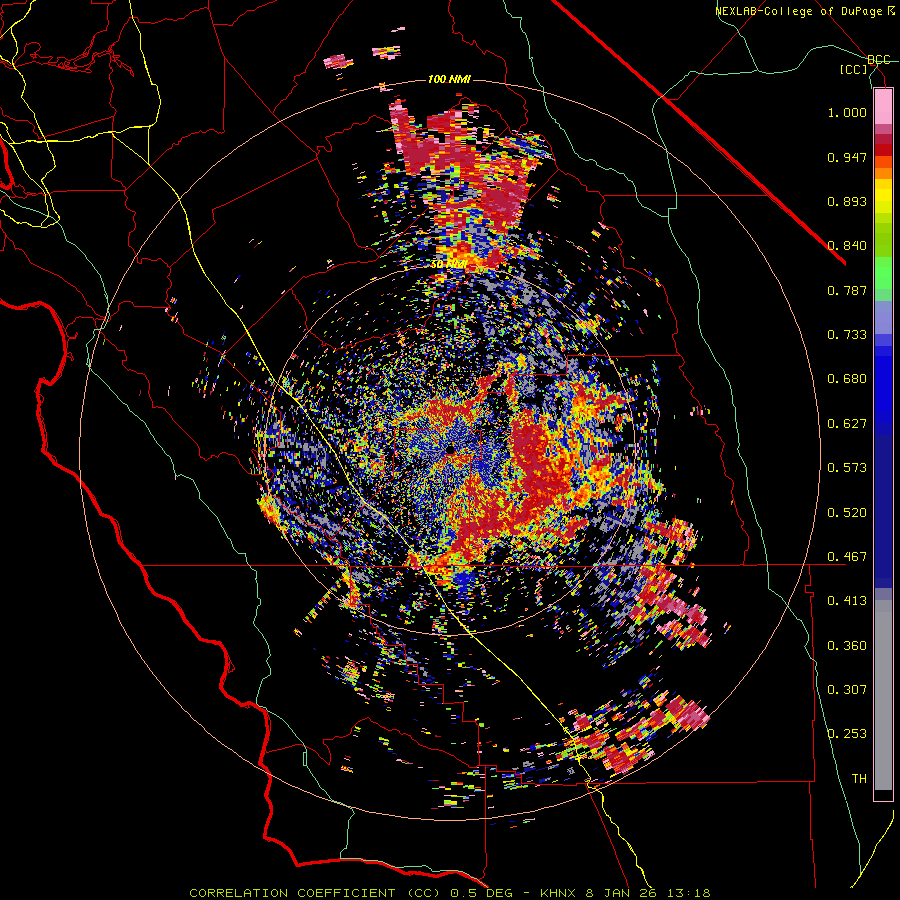Click the 0.733 legend value
Image resolution: width=900 pixels, height=900 pixels.
pyautogui.click(x=847, y=335)
